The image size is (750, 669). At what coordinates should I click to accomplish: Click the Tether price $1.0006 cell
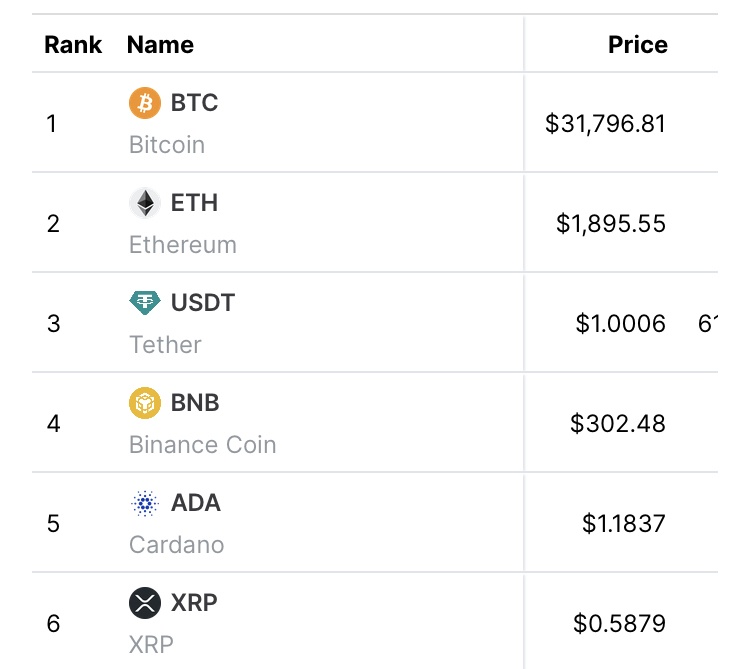point(620,324)
